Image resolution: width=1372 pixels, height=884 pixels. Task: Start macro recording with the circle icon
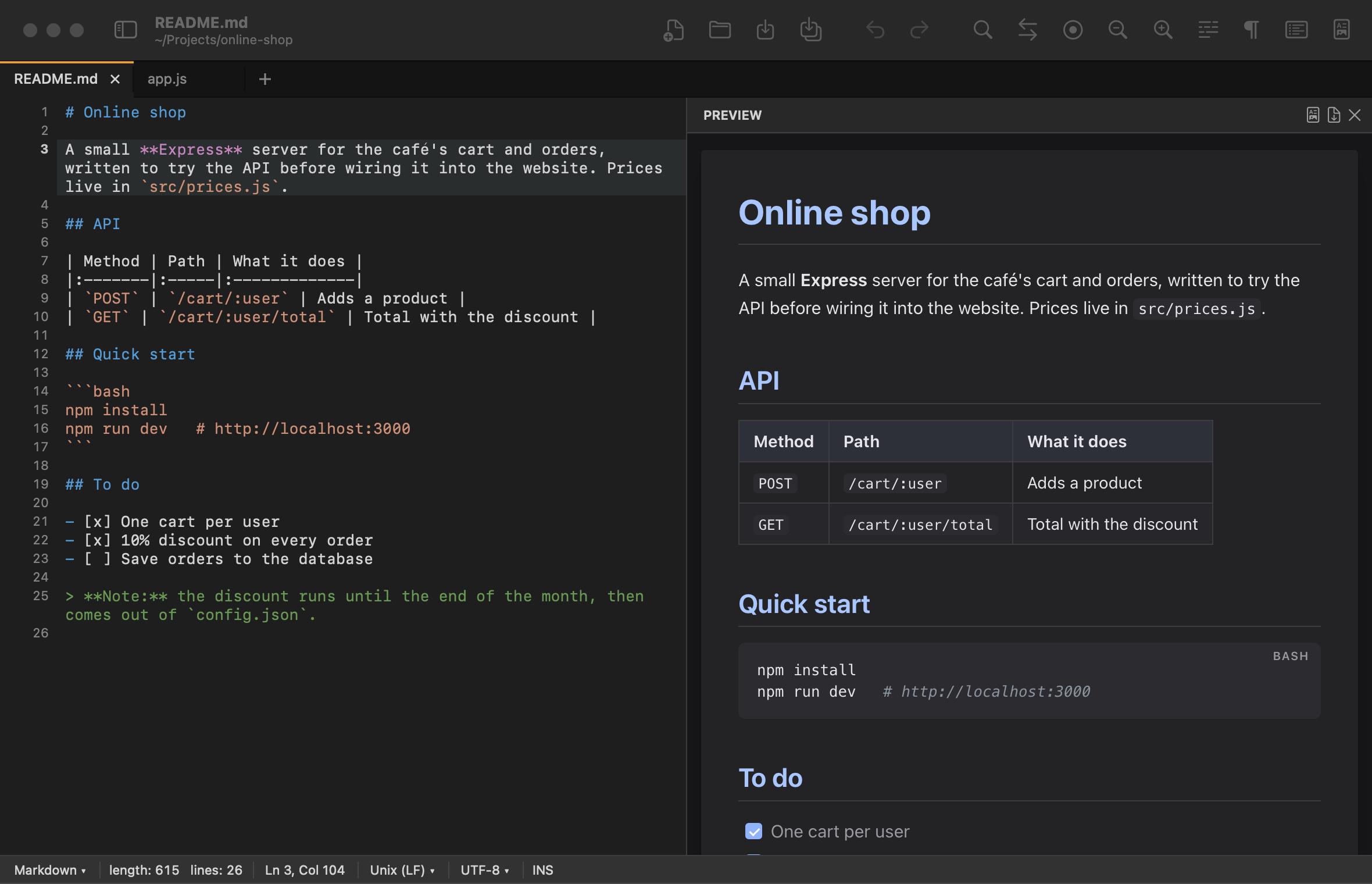(x=1073, y=30)
